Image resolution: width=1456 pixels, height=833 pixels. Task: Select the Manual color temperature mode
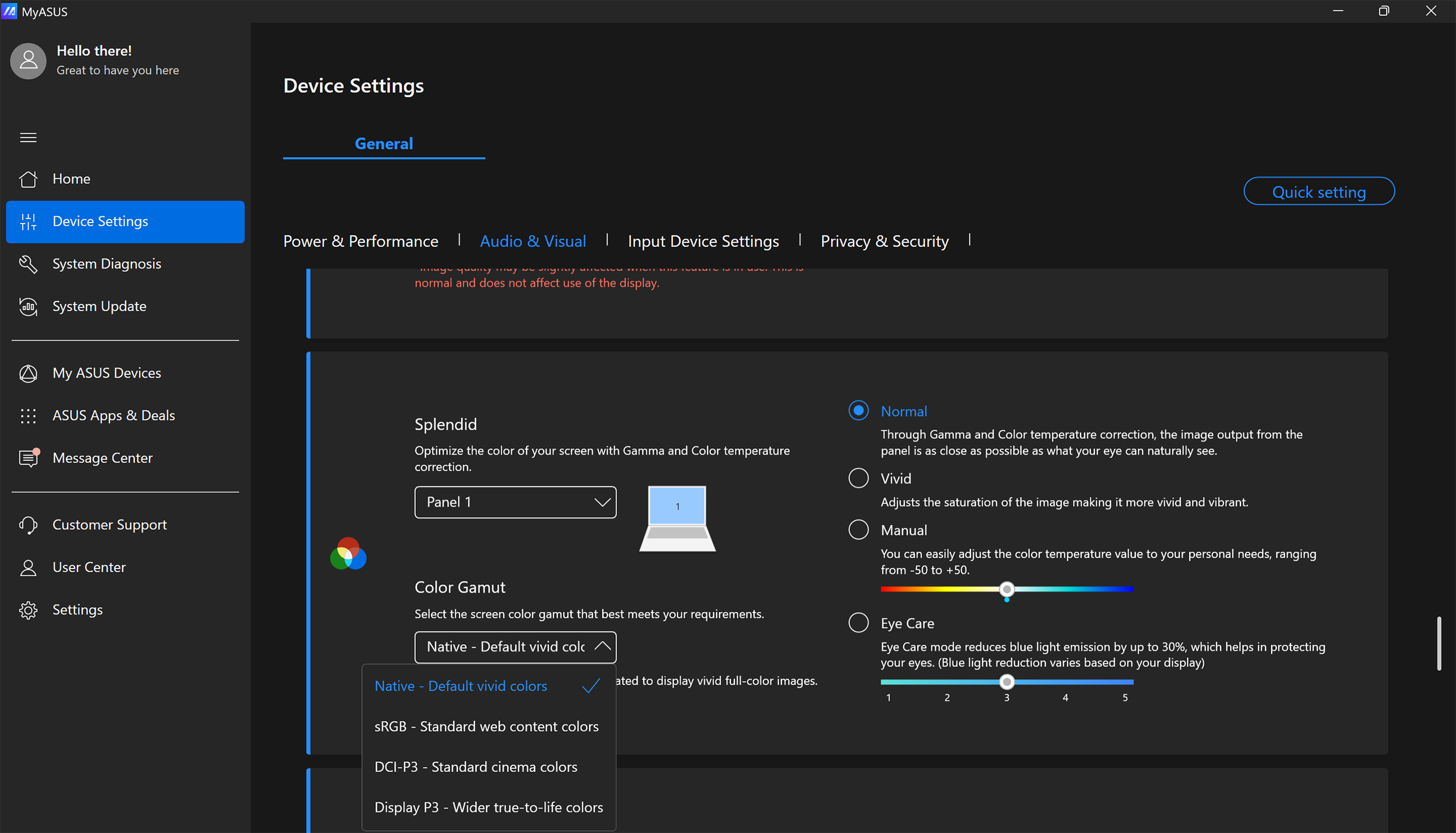(x=858, y=529)
